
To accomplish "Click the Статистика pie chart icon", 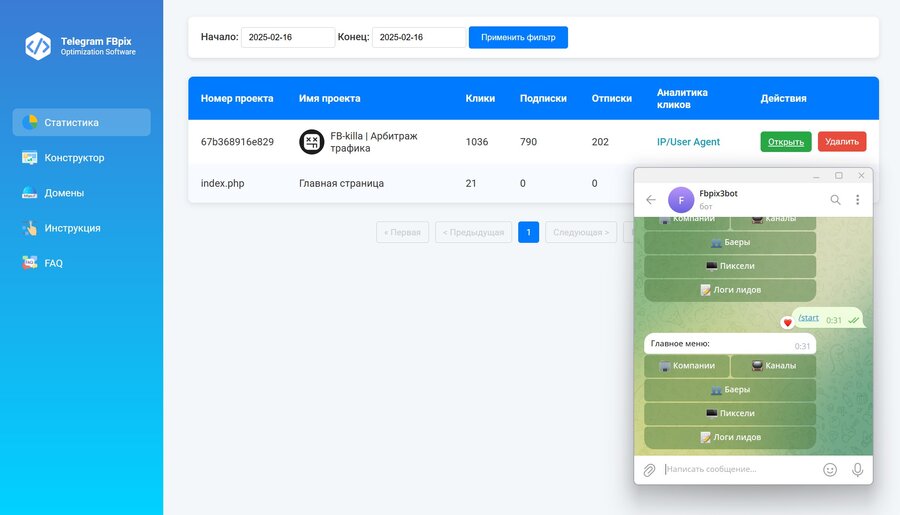I will coord(30,122).
